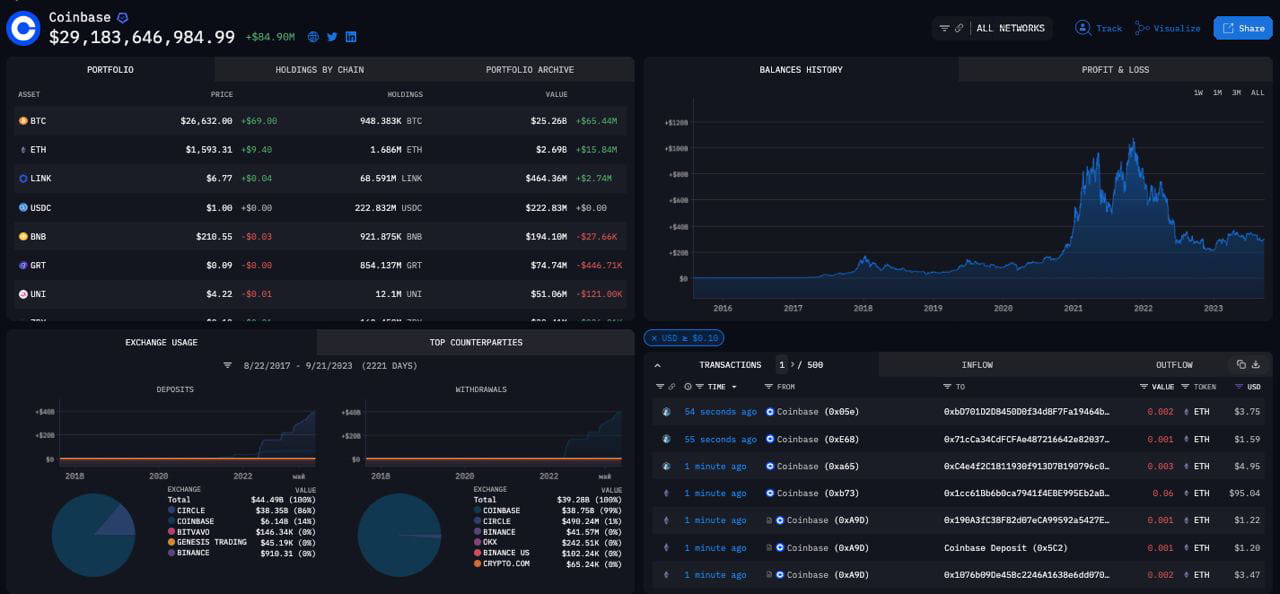Open the Value column filter

[x=1144, y=386]
